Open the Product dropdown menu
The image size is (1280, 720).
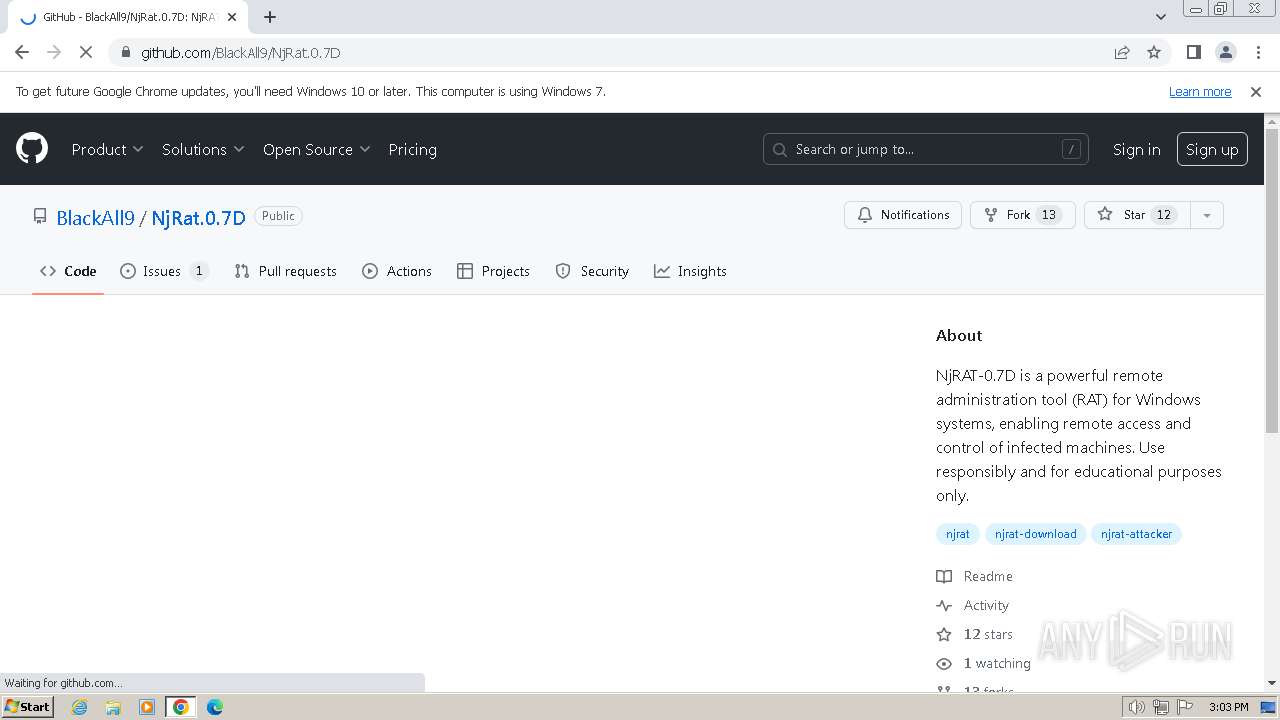[x=107, y=149]
